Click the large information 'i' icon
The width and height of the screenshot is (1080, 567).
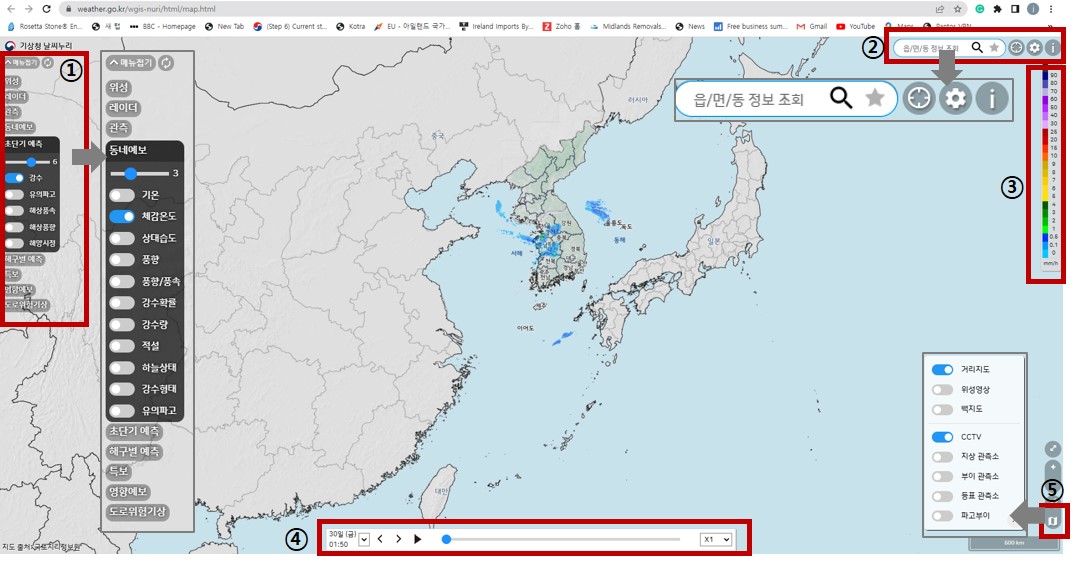tap(992, 99)
